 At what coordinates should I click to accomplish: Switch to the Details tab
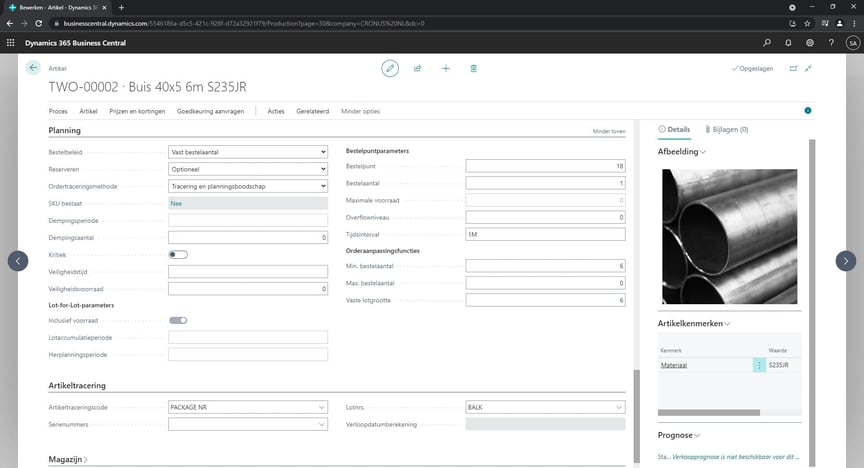point(674,130)
